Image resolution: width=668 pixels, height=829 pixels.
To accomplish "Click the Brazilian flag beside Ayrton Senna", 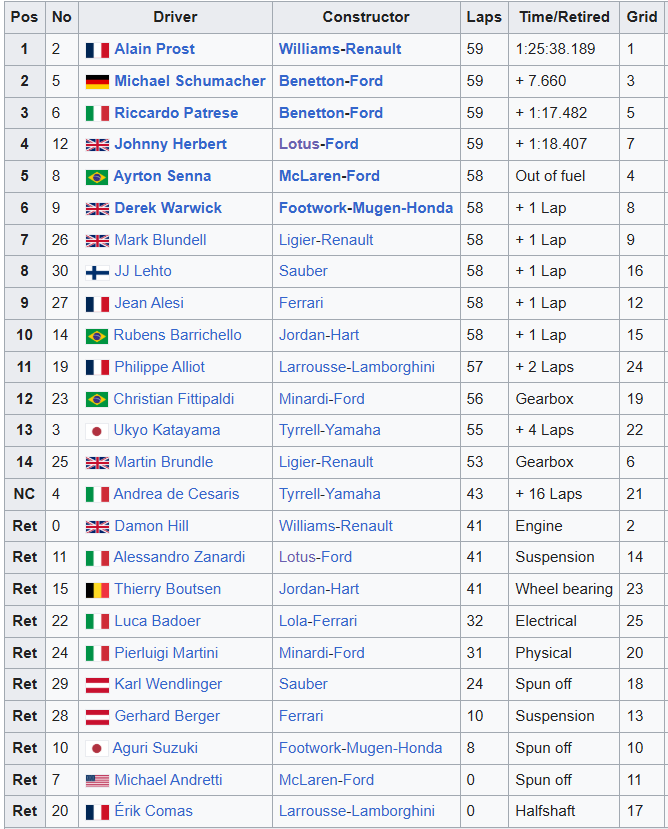I will 97,177.
